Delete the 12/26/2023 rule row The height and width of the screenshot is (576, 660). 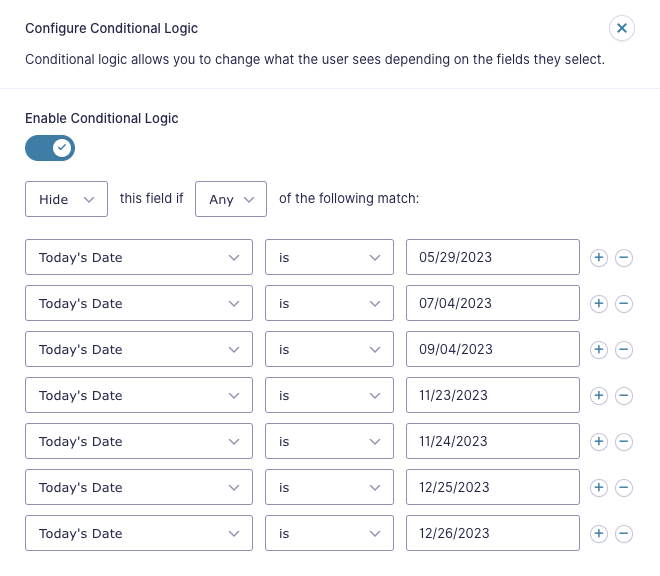point(624,533)
